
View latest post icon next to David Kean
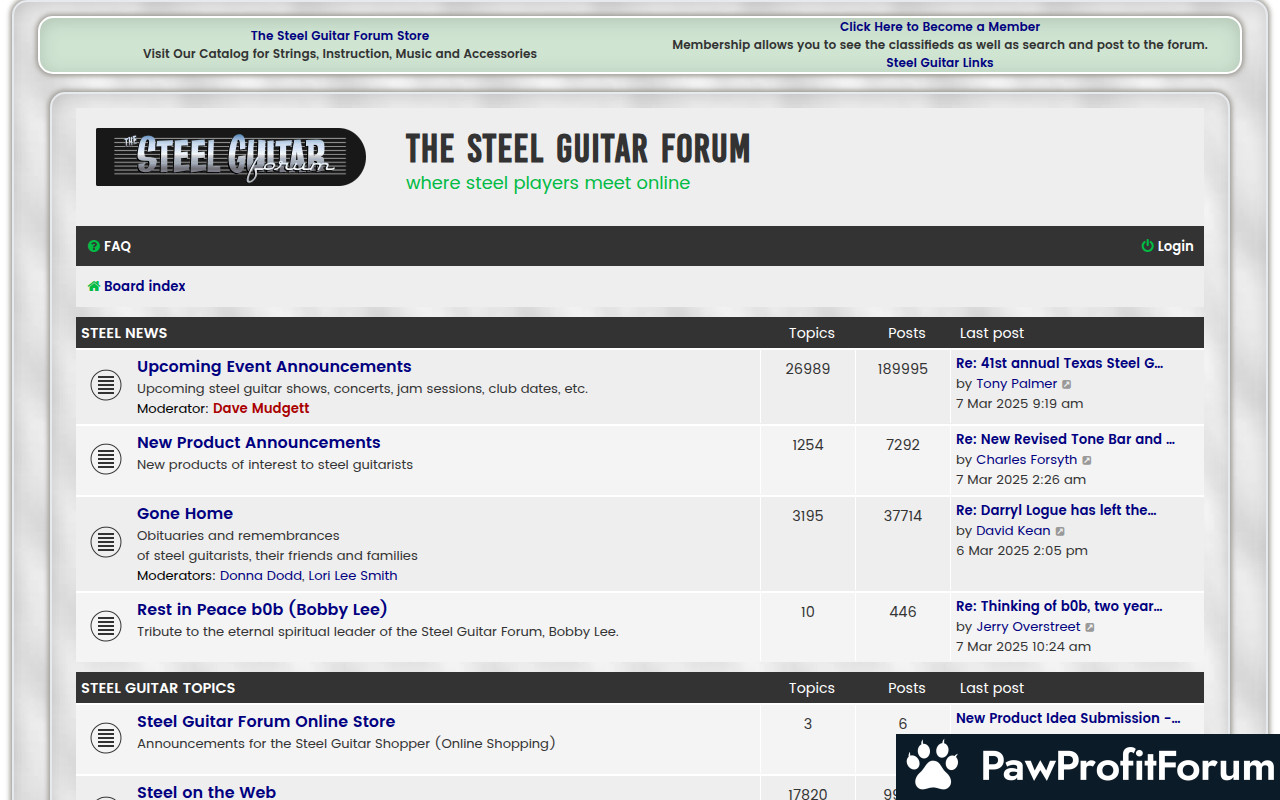1060,531
